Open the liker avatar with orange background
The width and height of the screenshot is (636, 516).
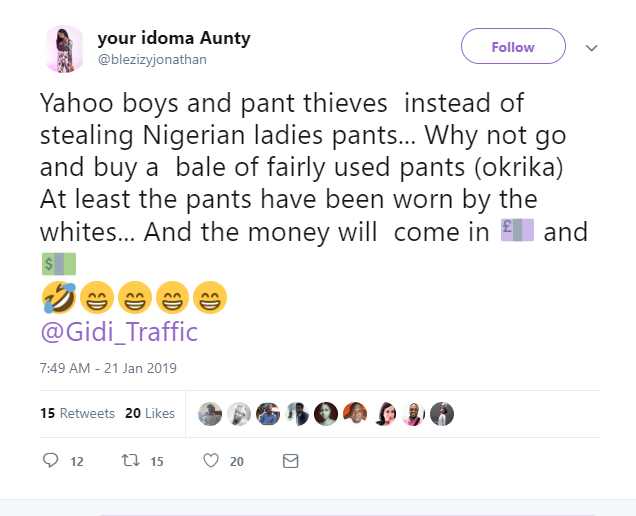(355, 414)
